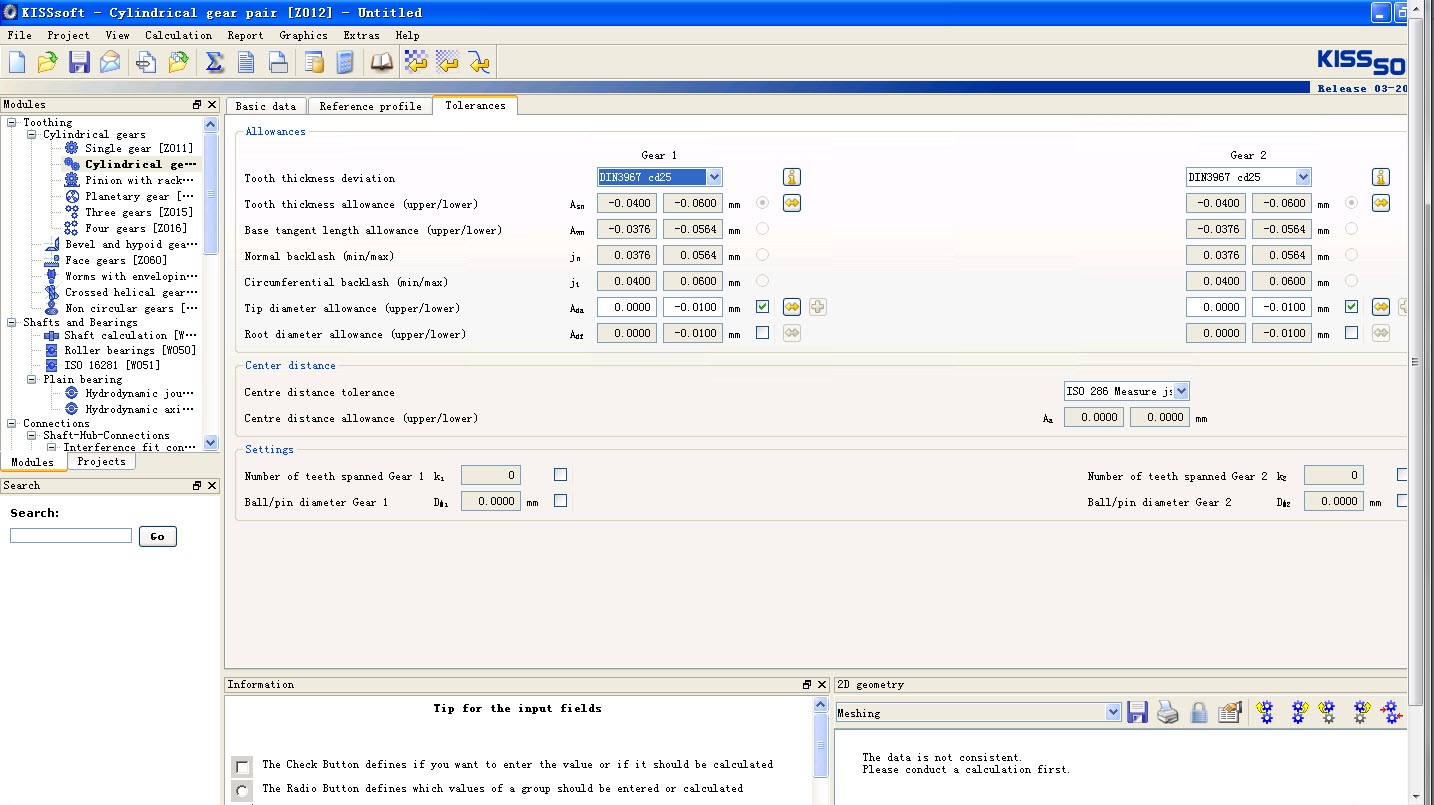Image resolution: width=1434 pixels, height=805 pixels.
Task: Open the Centre distance tolerance dropdown
Action: click(1182, 391)
